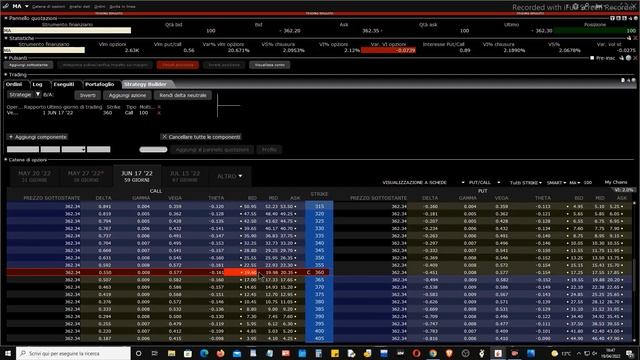Click the MA field in Statistiche

click(44, 50)
